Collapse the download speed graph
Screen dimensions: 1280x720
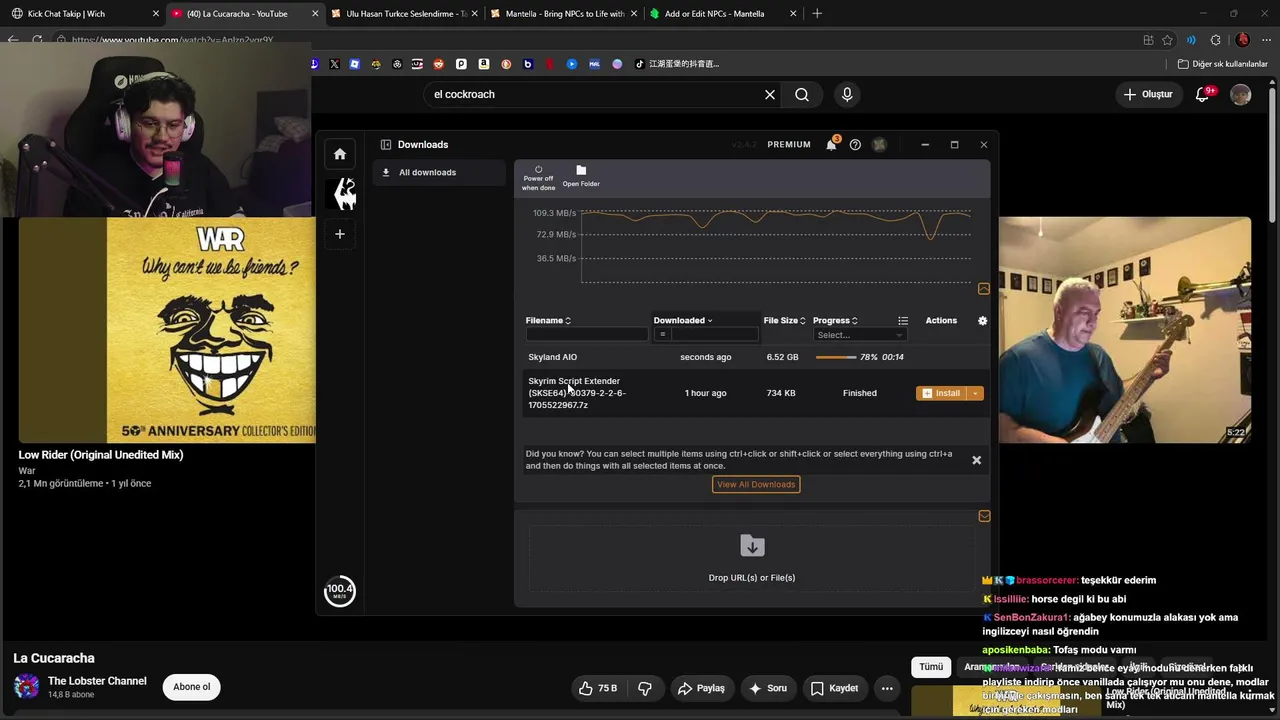click(x=984, y=289)
